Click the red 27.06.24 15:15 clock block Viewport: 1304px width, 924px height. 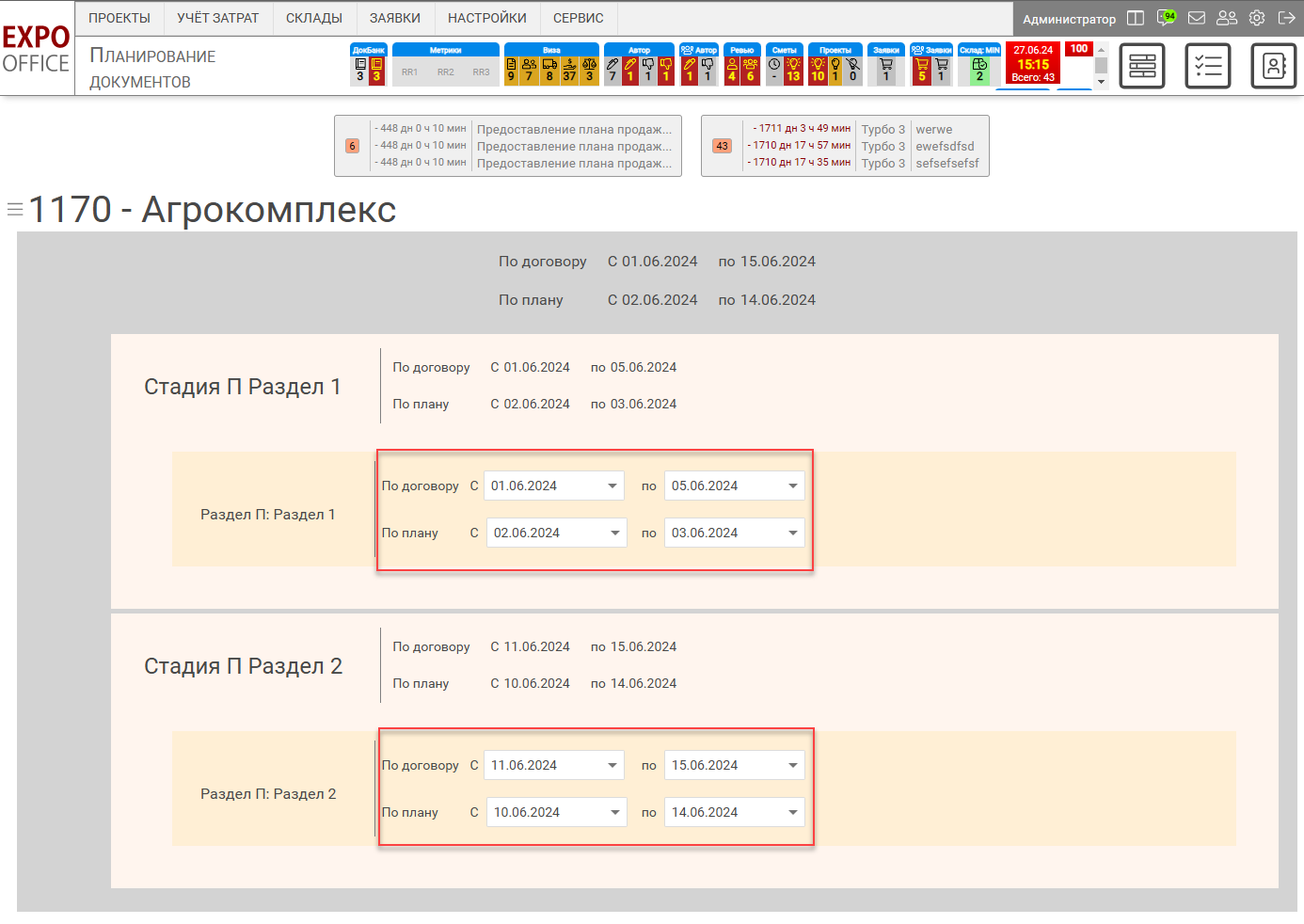pyautogui.click(x=1033, y=63)
